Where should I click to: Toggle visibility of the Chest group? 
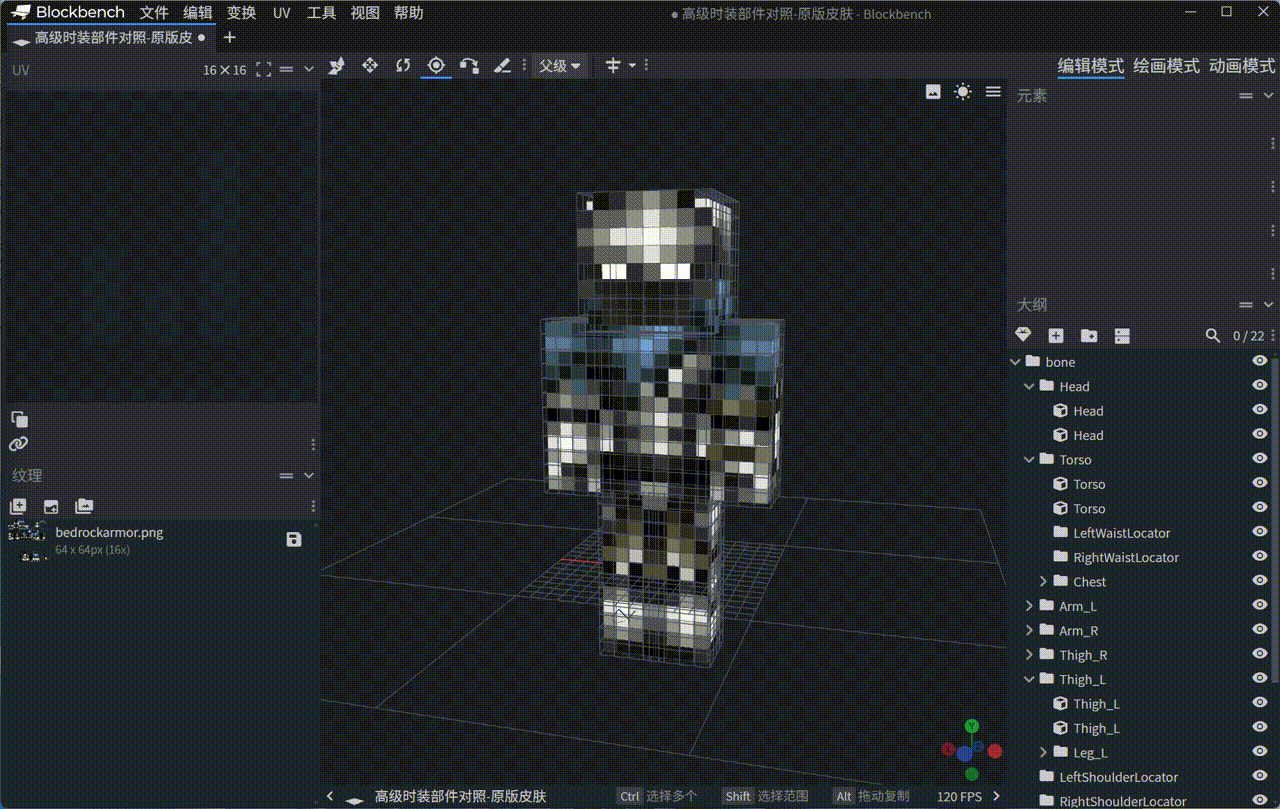pos(1260,582)
